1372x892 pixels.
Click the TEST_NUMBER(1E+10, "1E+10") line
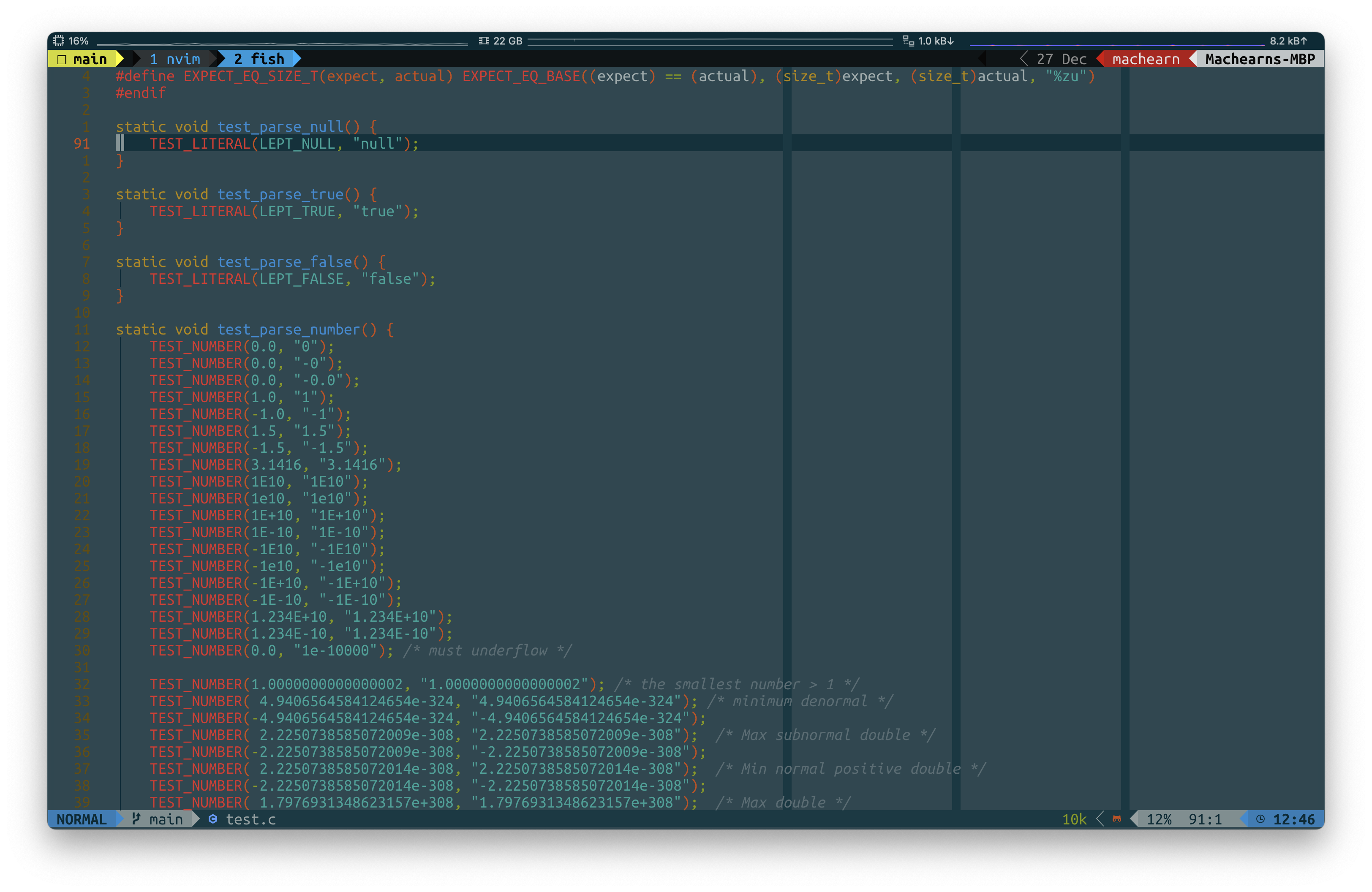point(267,515)
